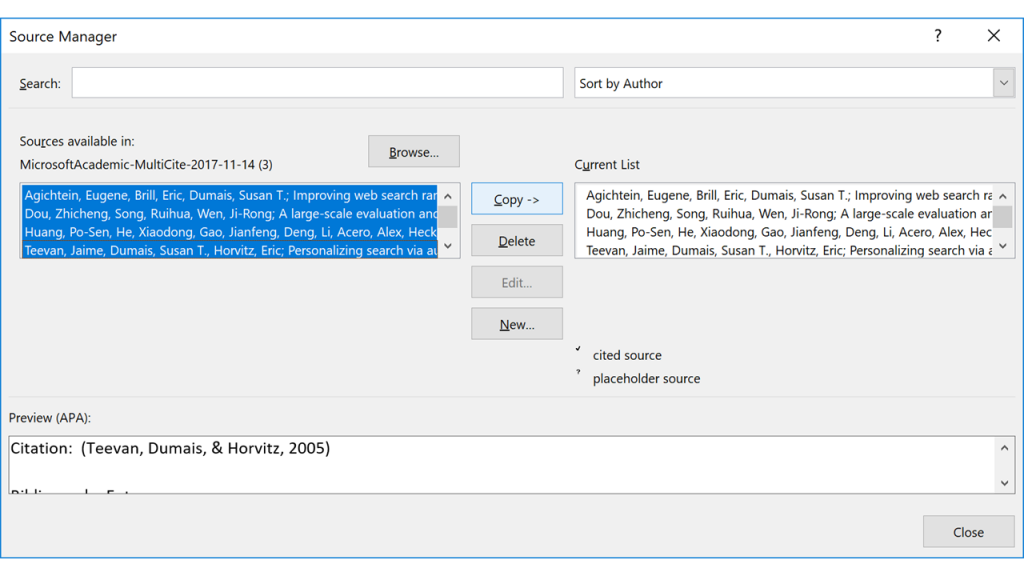Click inside the Search input box
This screenshot has width=1024, height=576.
point(315,83)
